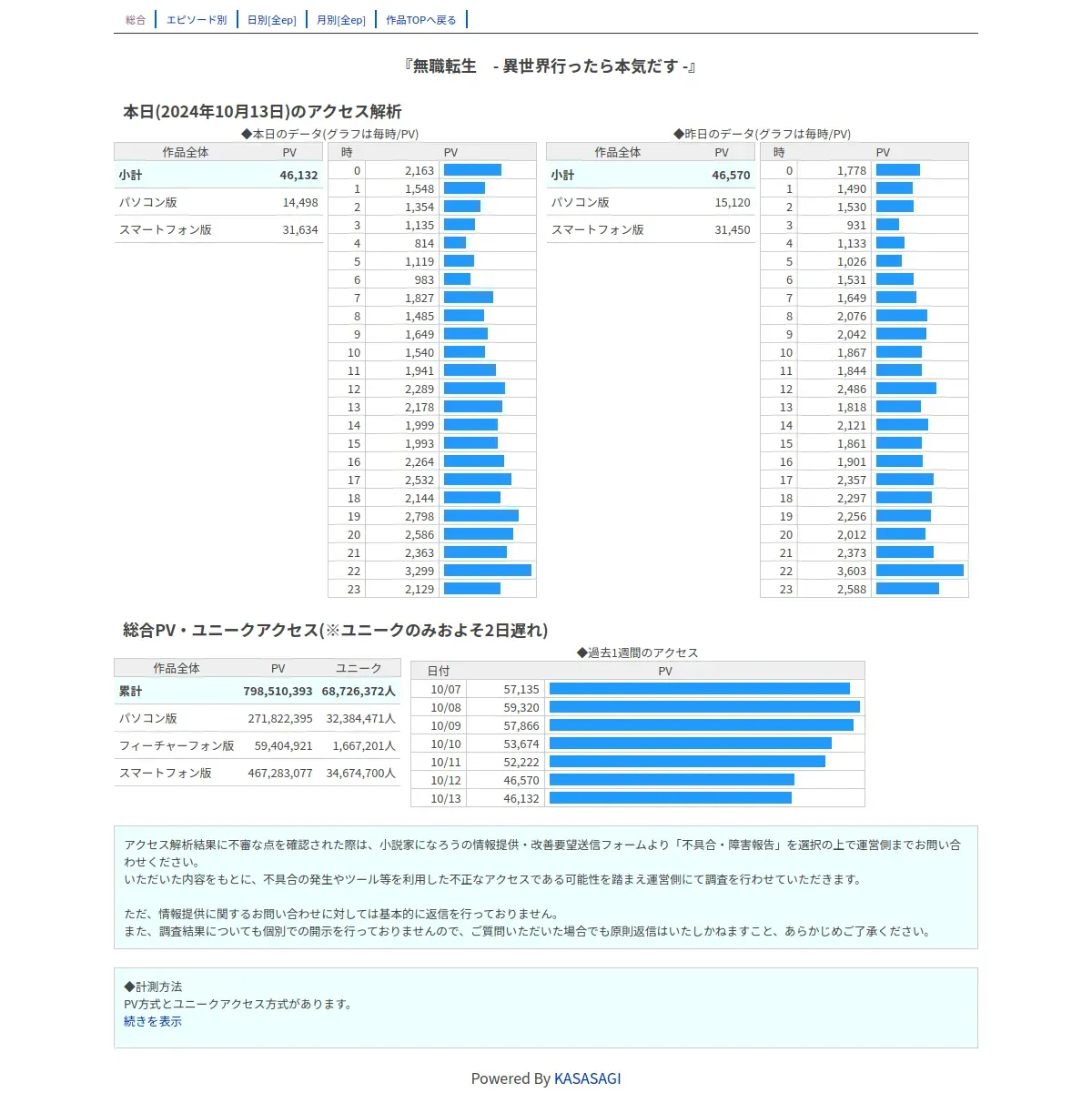Click the ◆本日のデータ caption
This screenshot has width=1092, height=1093.
click(330, 135)
